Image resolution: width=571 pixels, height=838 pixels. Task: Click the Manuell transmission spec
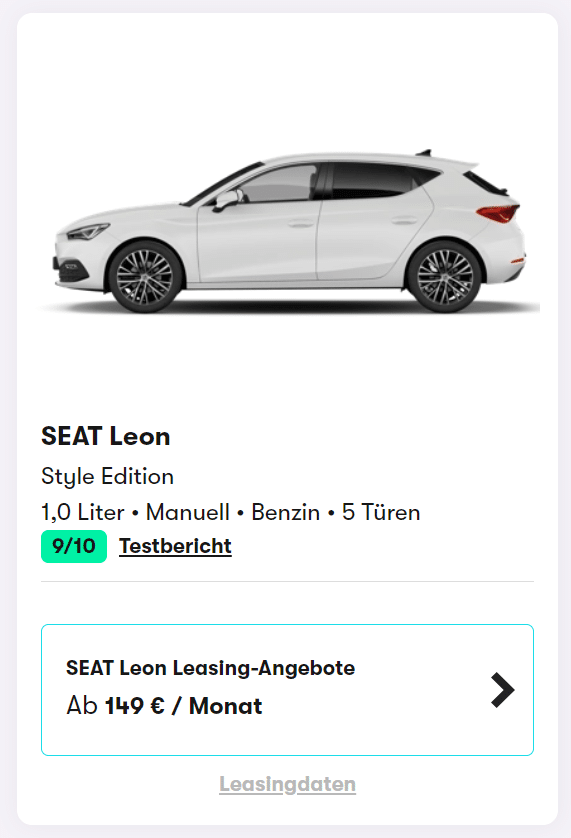(x=188, y=512)
